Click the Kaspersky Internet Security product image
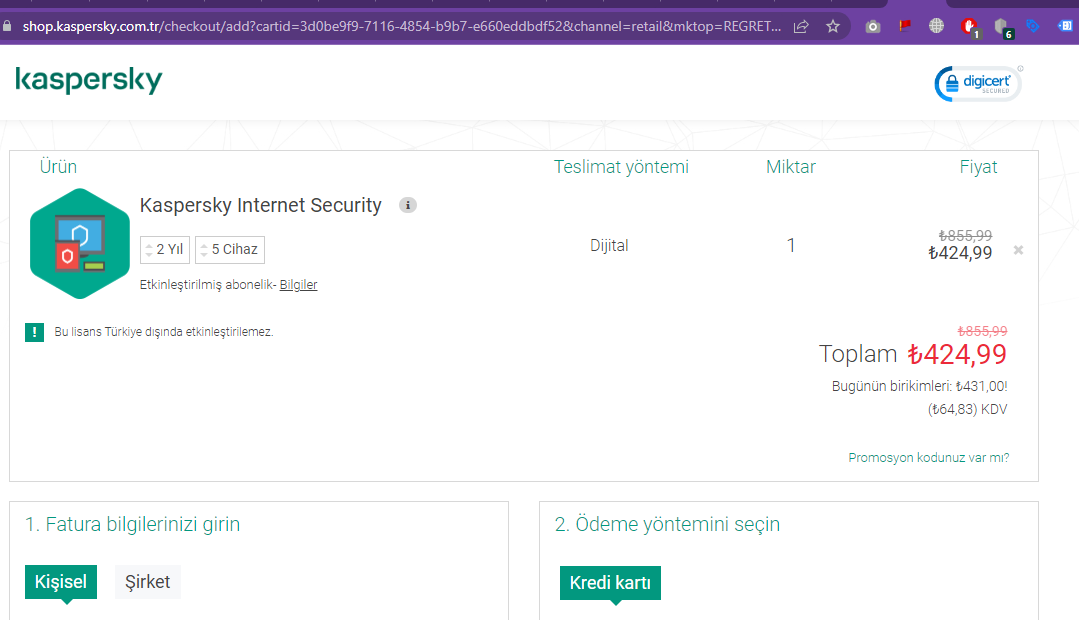 click(x=80, y=244)
